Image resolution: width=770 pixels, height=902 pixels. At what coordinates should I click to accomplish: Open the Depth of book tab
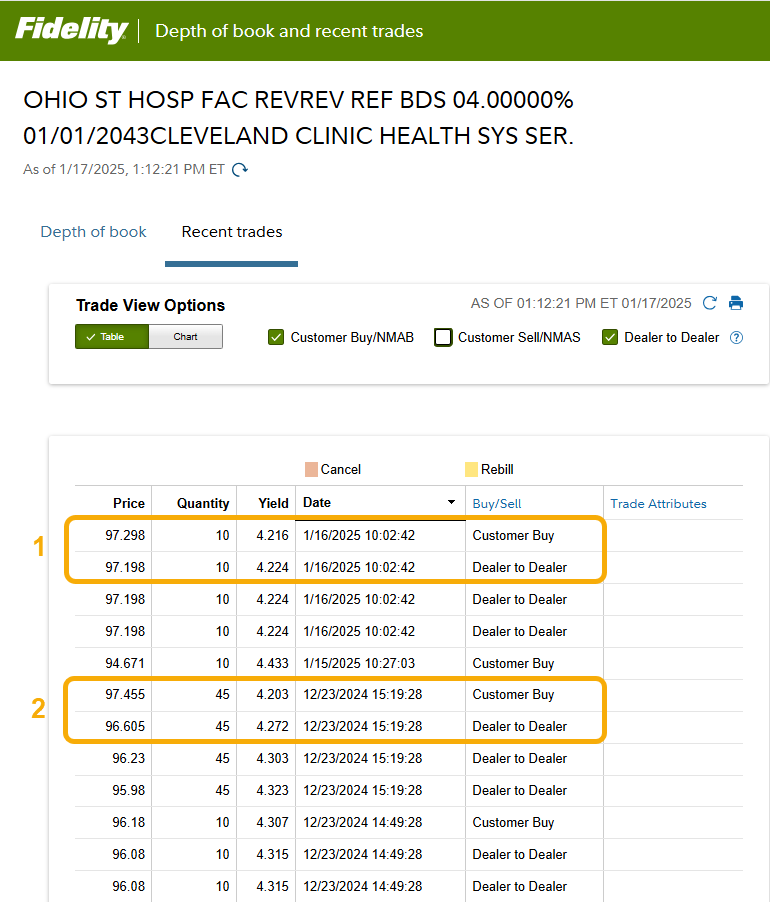(x=93, y=232)
